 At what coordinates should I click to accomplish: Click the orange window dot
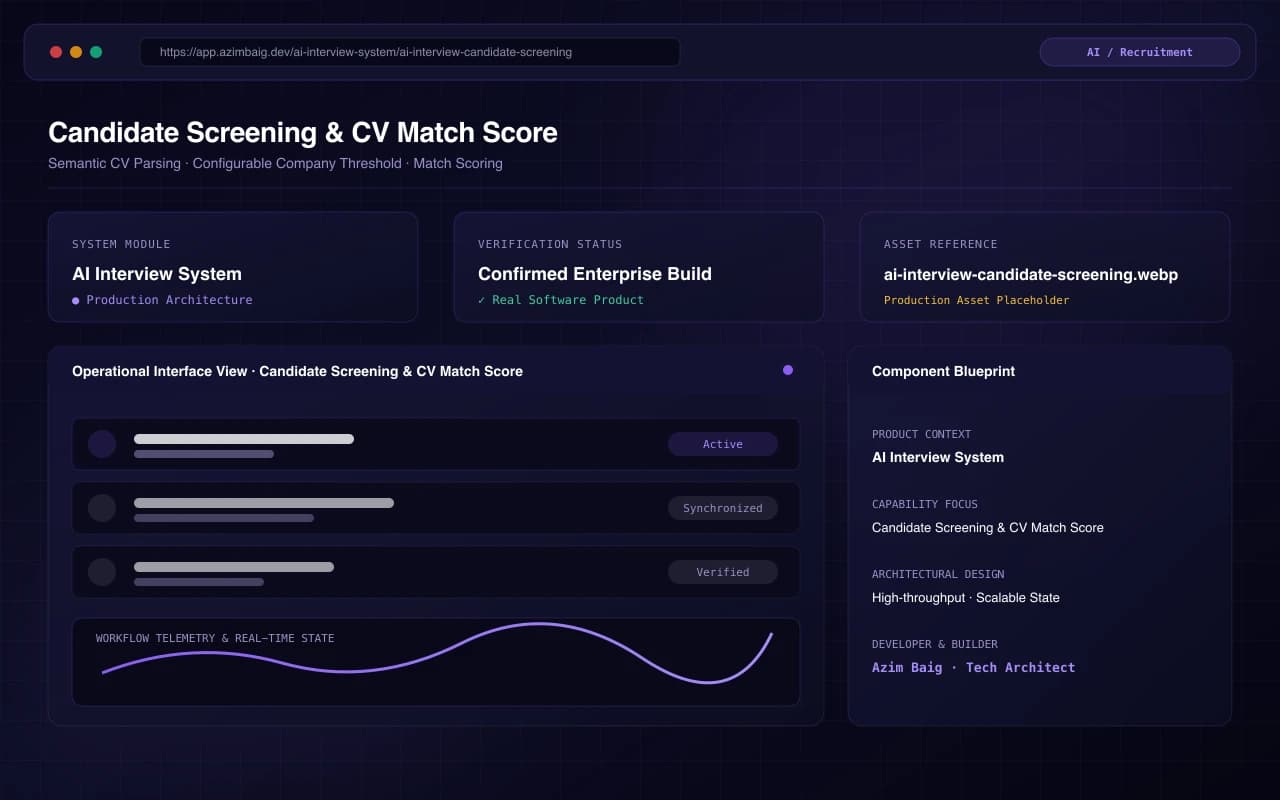tap(76, 52)
